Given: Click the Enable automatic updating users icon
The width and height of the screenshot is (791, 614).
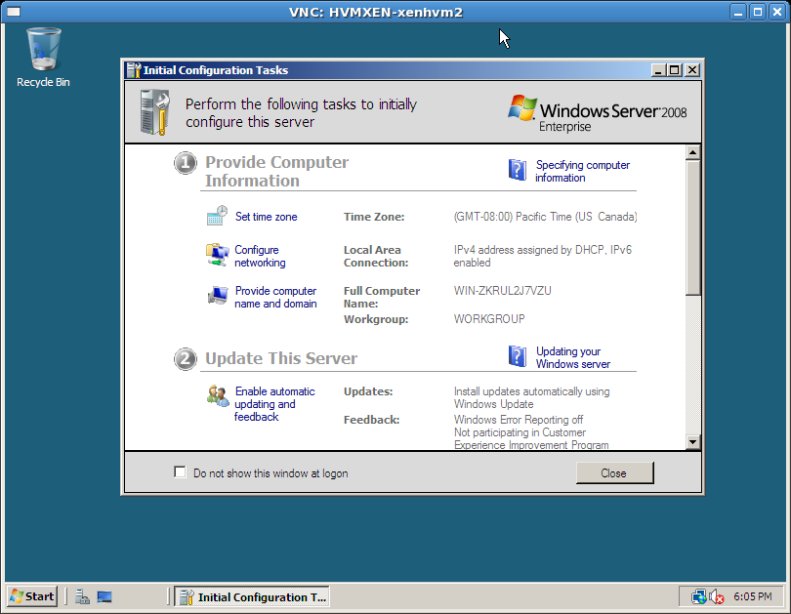Looking at the screenshot, I should (217, 395).
